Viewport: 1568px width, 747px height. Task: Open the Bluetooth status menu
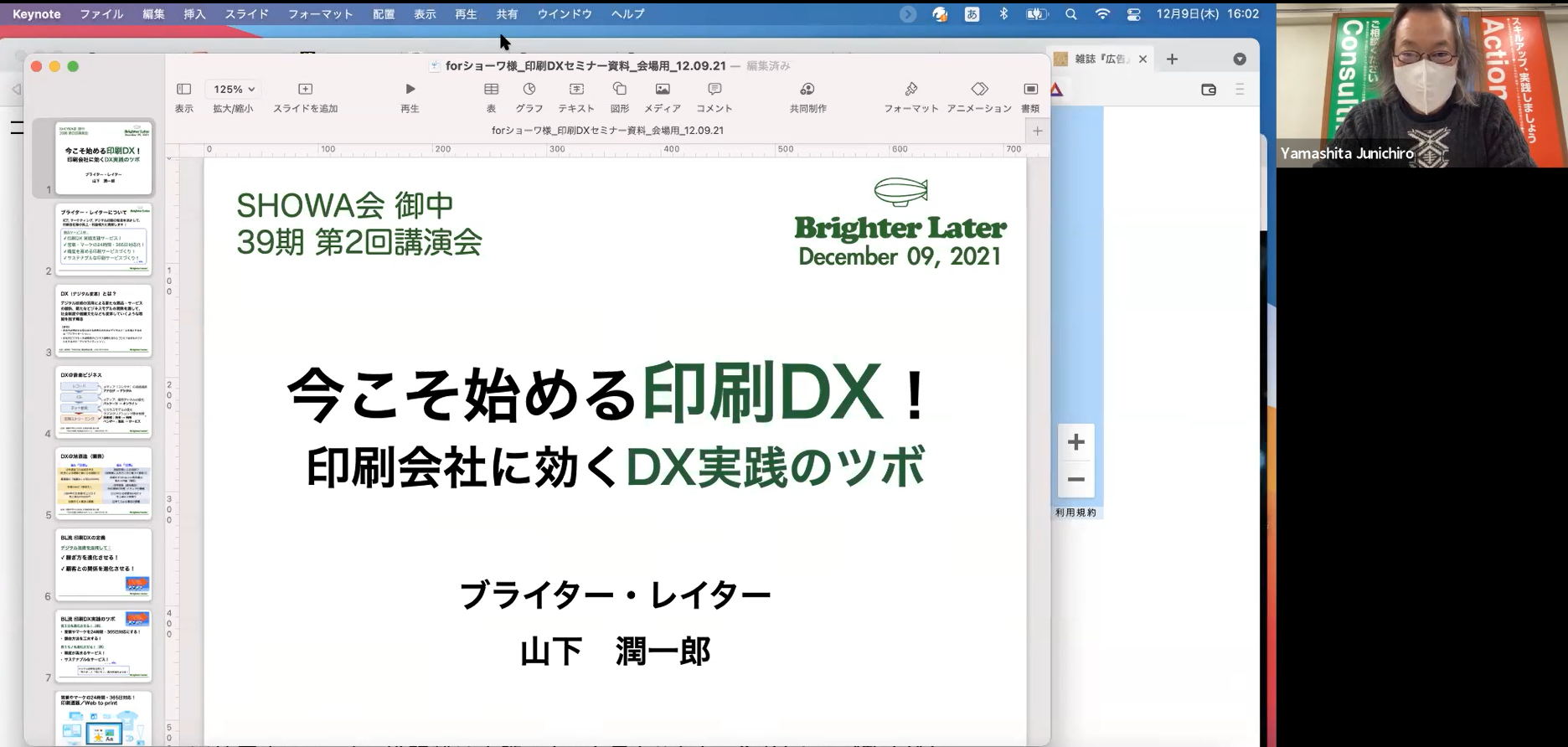pyautogui.click(x=1003, y=14)
